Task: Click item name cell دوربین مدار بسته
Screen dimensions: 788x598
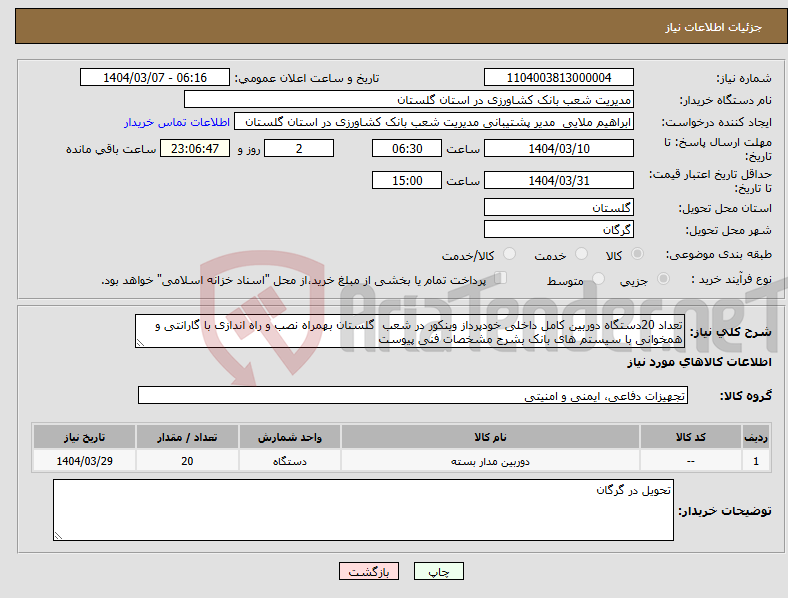Action: (x=490, y=460)
